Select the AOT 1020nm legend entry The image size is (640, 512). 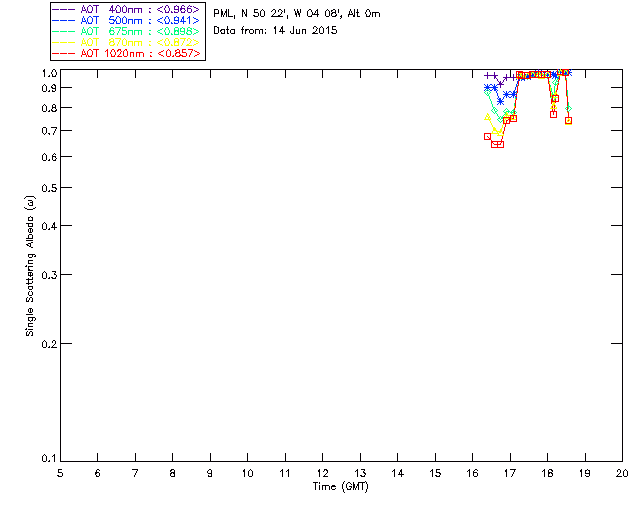point(126,53)
